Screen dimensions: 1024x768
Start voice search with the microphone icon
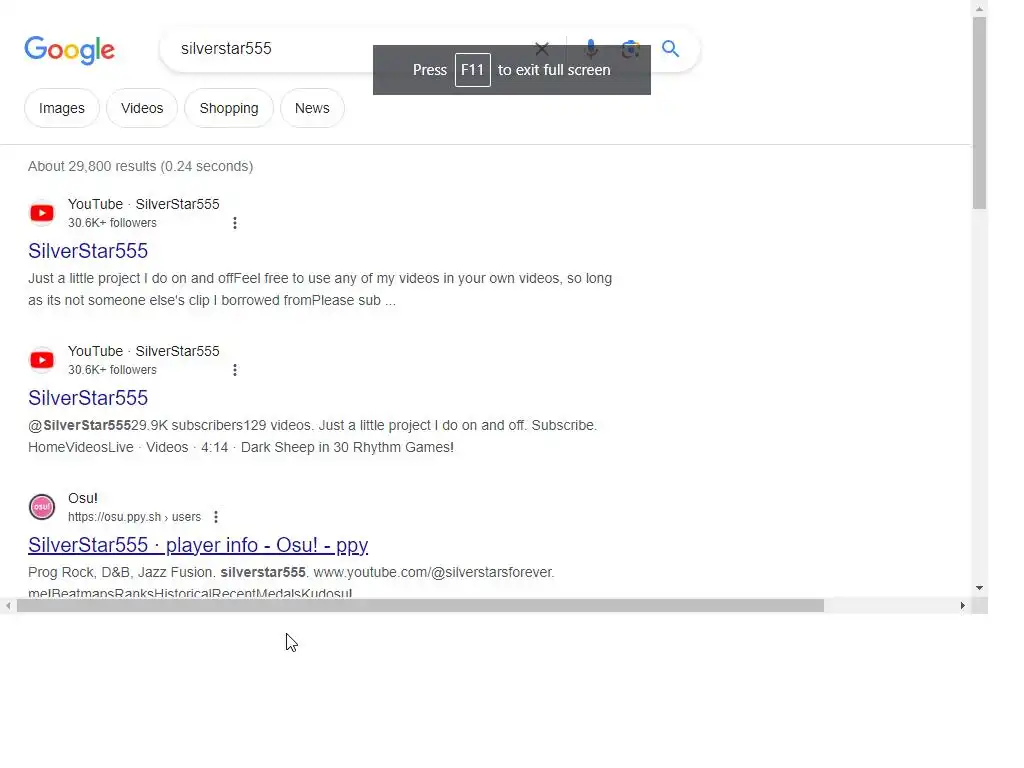[x=591, y=48]
